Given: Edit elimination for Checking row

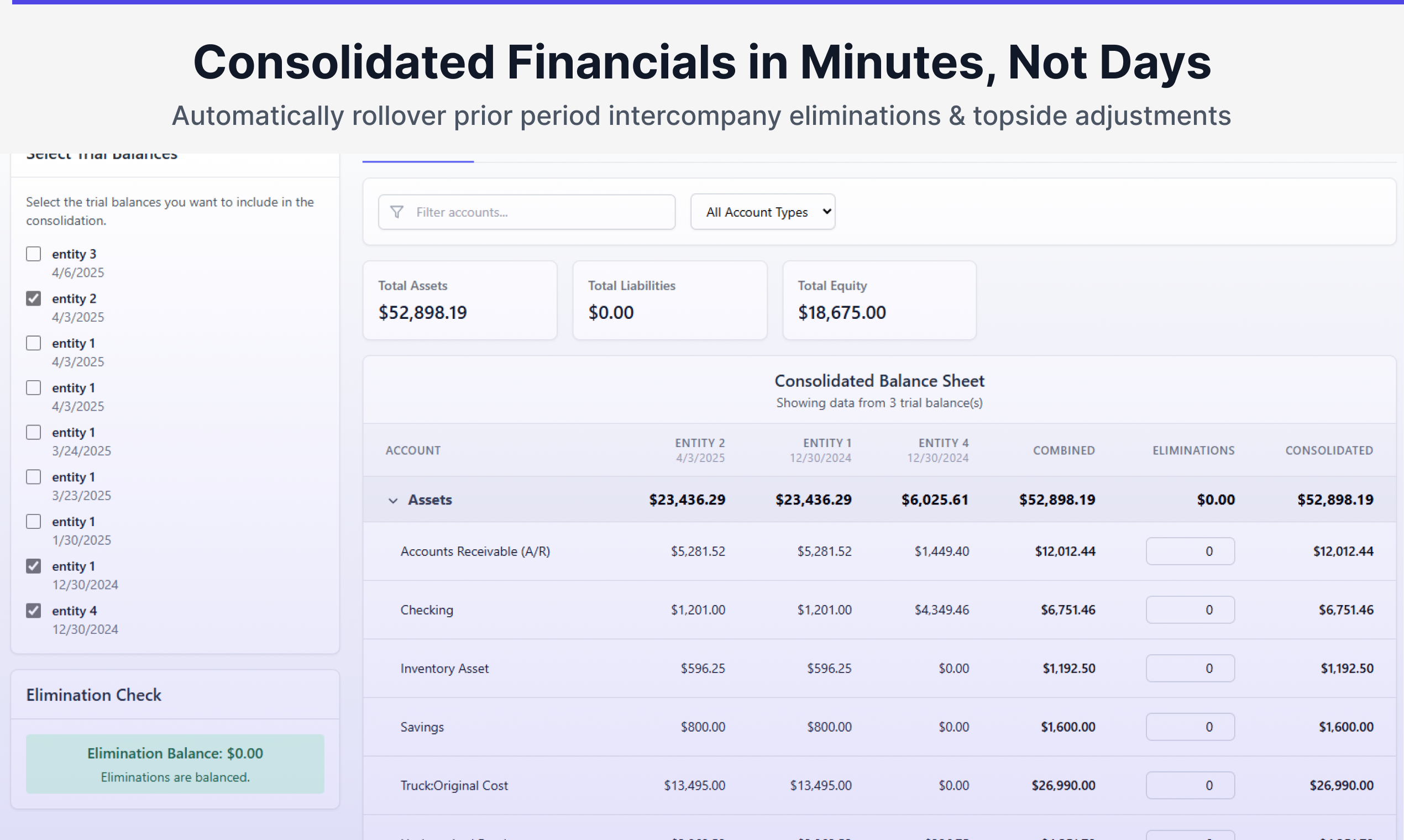Looking at the screenshot, I should click(x=1190, y=610).
